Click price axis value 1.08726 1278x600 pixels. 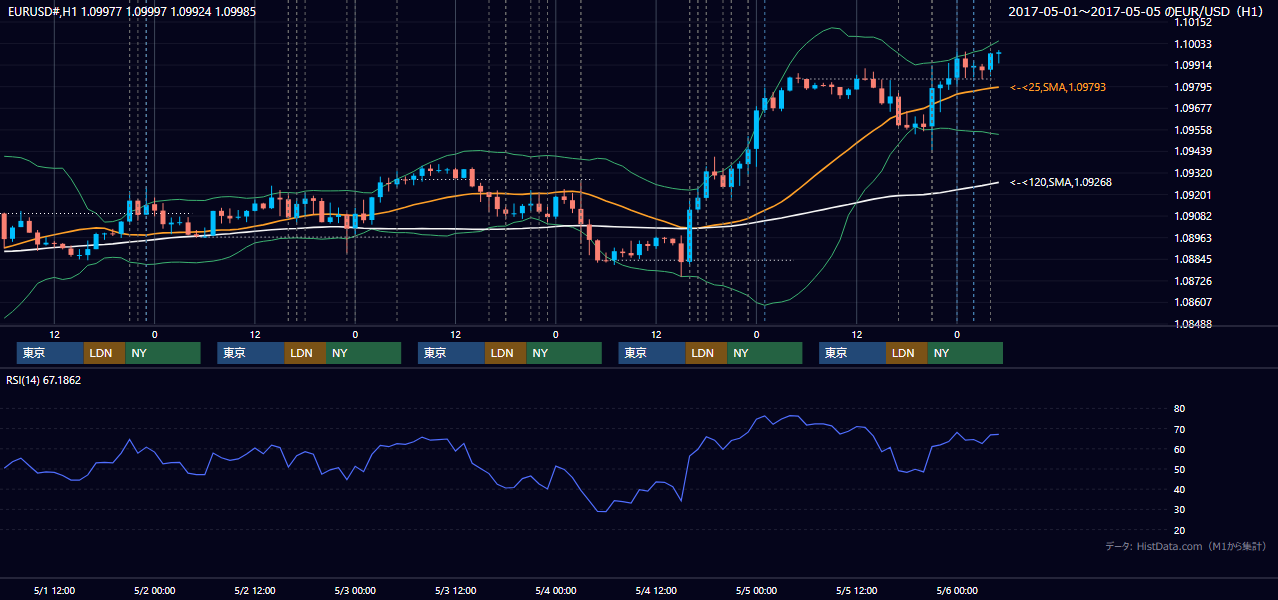(1192, 281)
